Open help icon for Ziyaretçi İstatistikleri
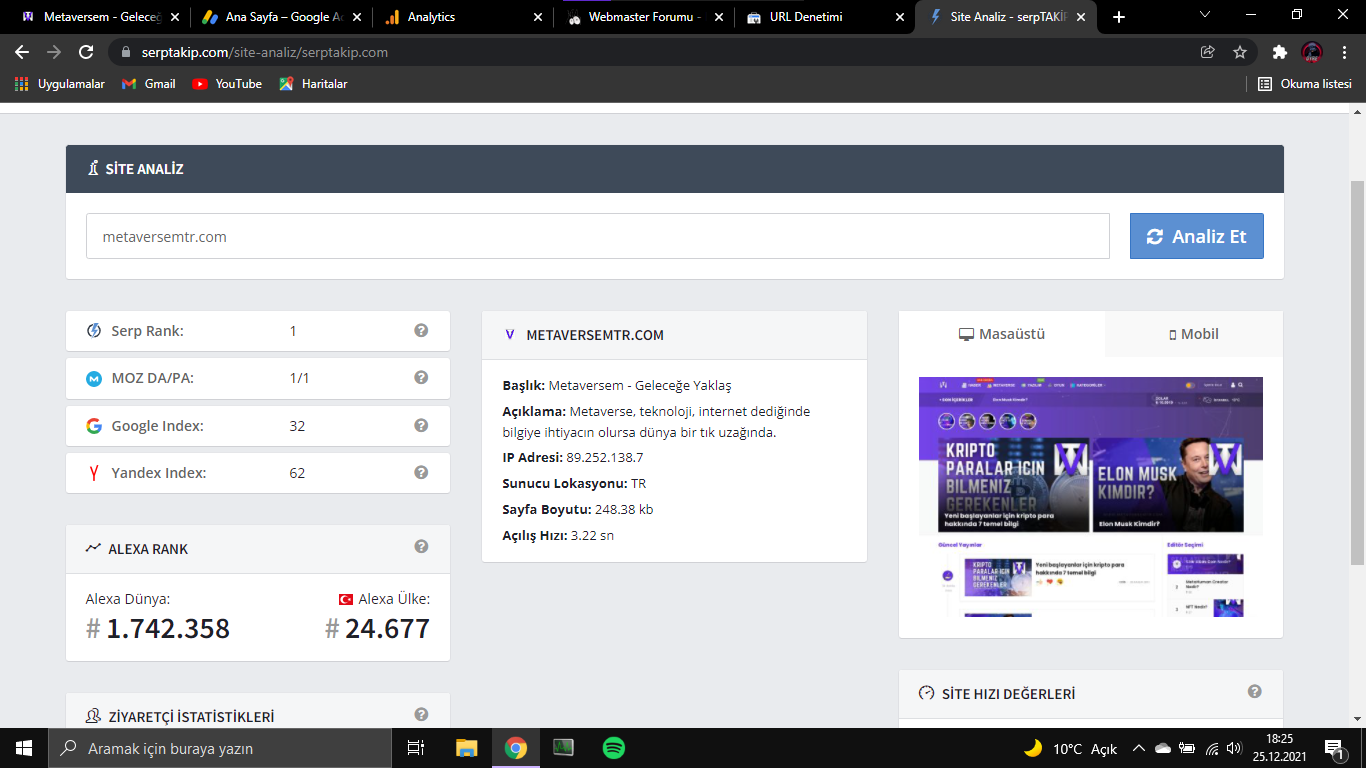Image resolution: width=1366 pixels, height=768 pixels. [x=421, y=714]
